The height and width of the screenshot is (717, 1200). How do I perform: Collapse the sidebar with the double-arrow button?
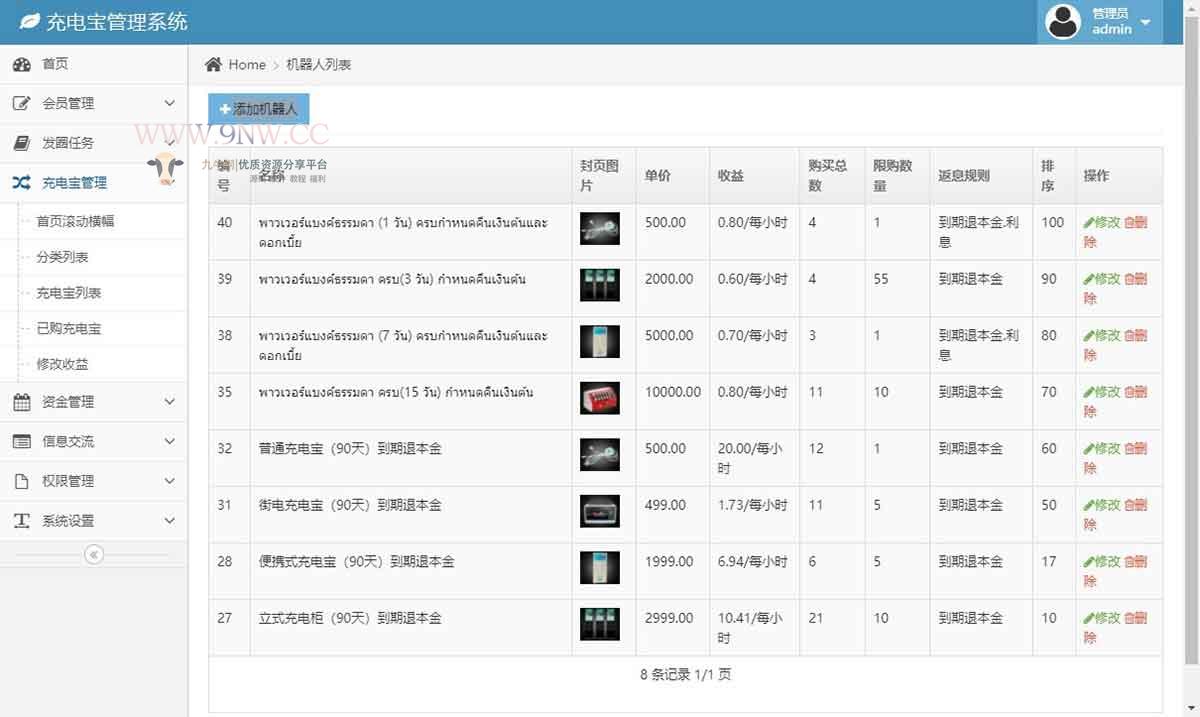point(94,554)
